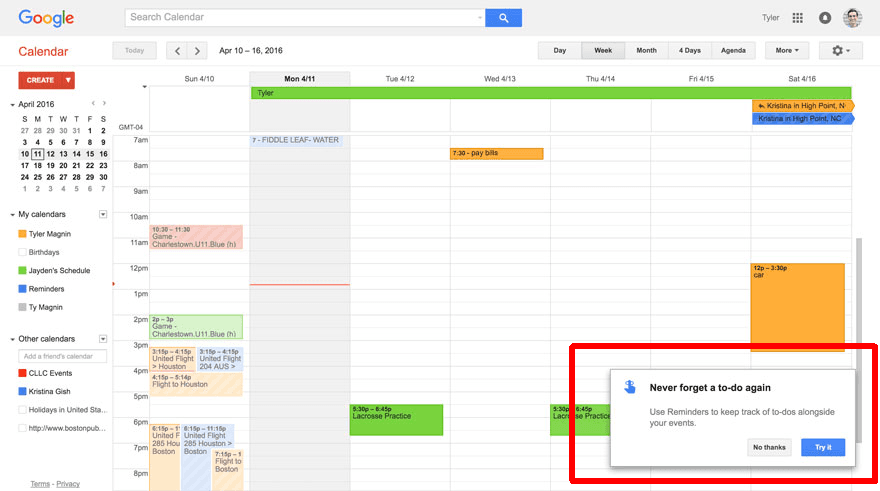Go to next week arrow

pyautogui.click(x=197, y=50)
